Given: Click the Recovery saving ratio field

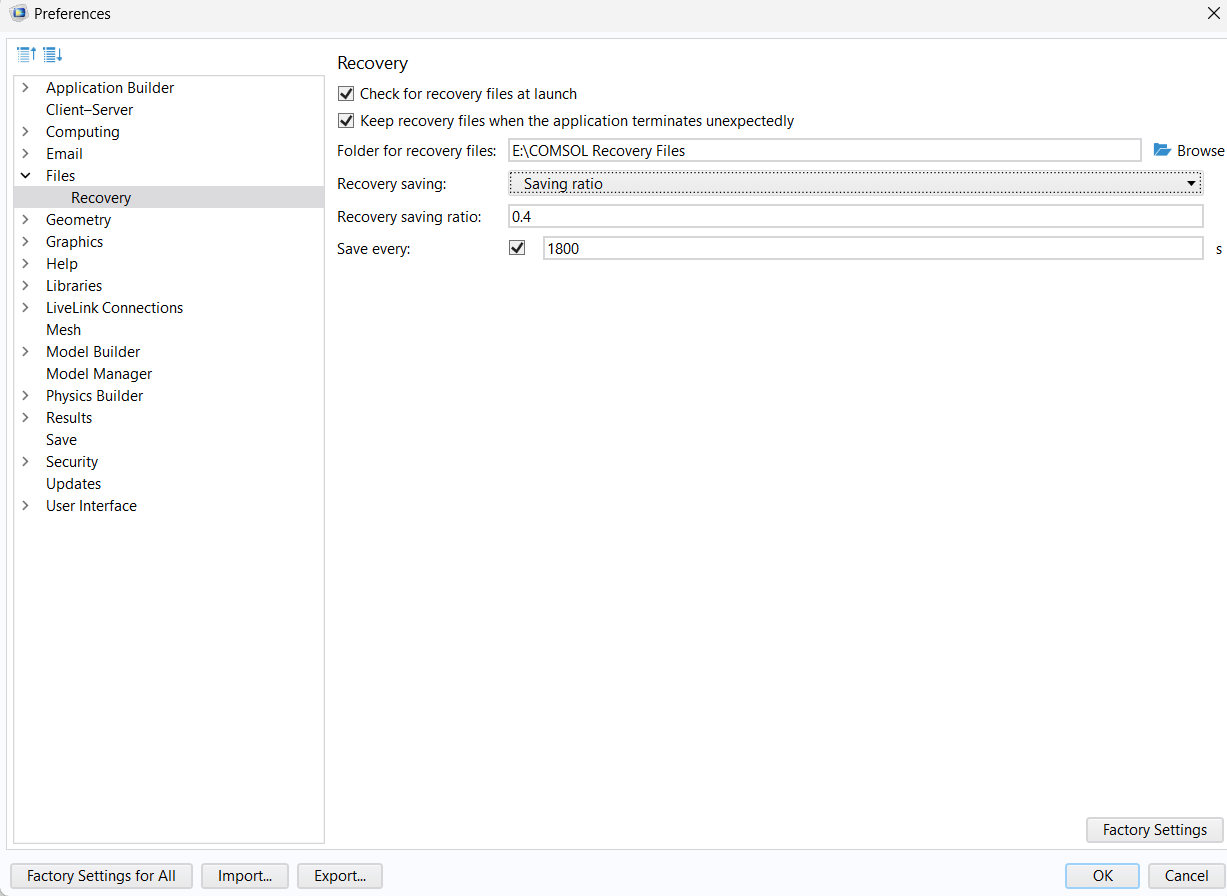Looking at the screenshot, I should coord(855,217).
